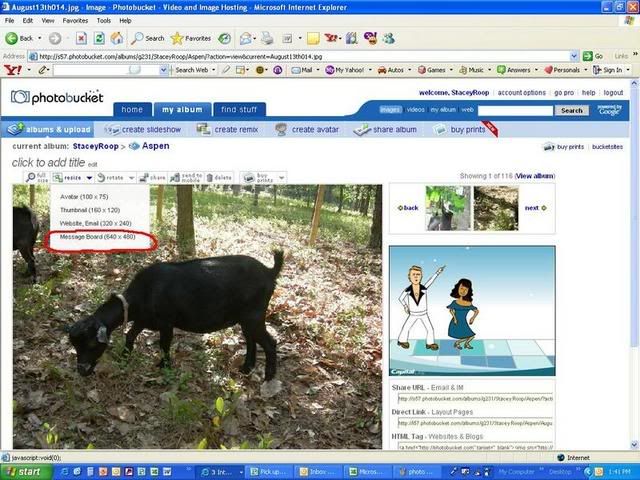
Task: Expand the buy prints tool dropdown
Action: [x=282, y=178]
